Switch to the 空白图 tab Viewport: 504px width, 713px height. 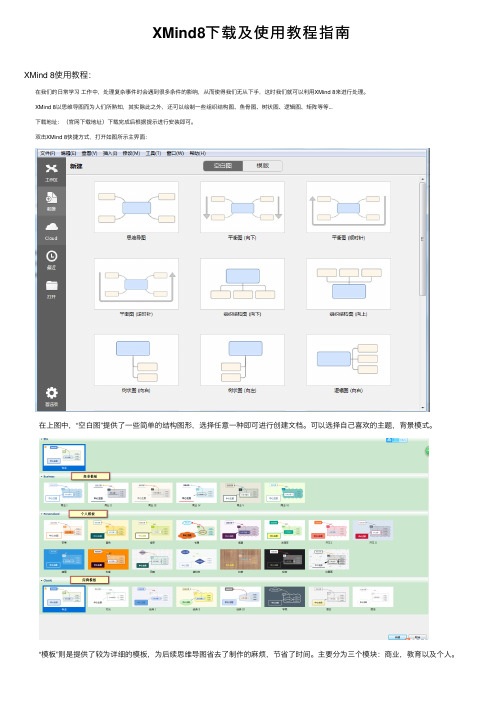pos(223,166)
